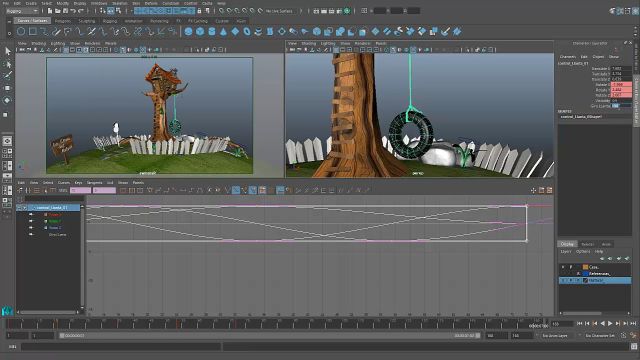Switch to the Rigging shelf tab
The width and height of the screenshot is (640, 360).
(109, 21)
